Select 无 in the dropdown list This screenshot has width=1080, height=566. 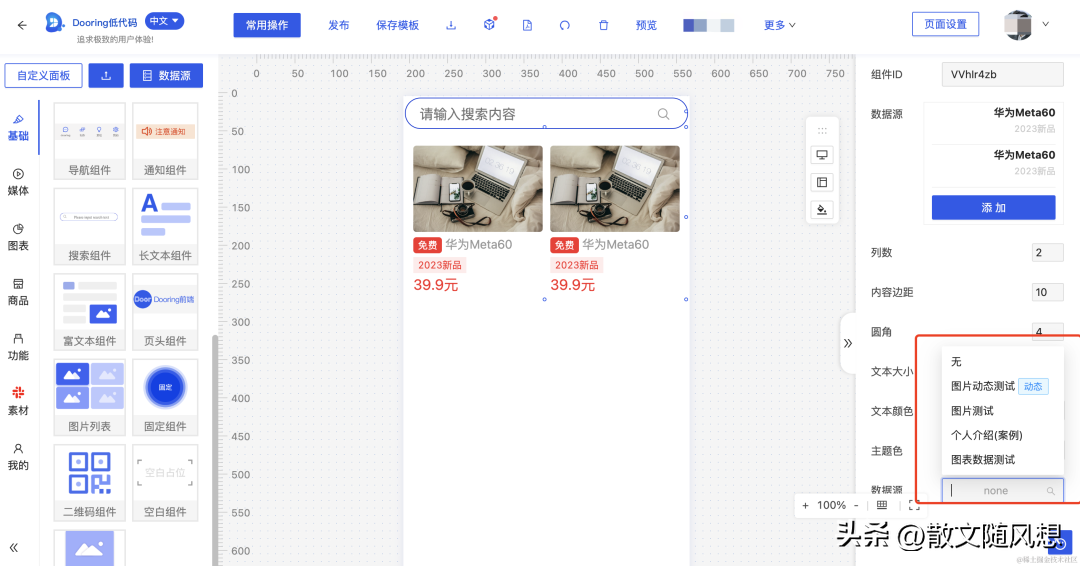click(x=1002, y=361)
